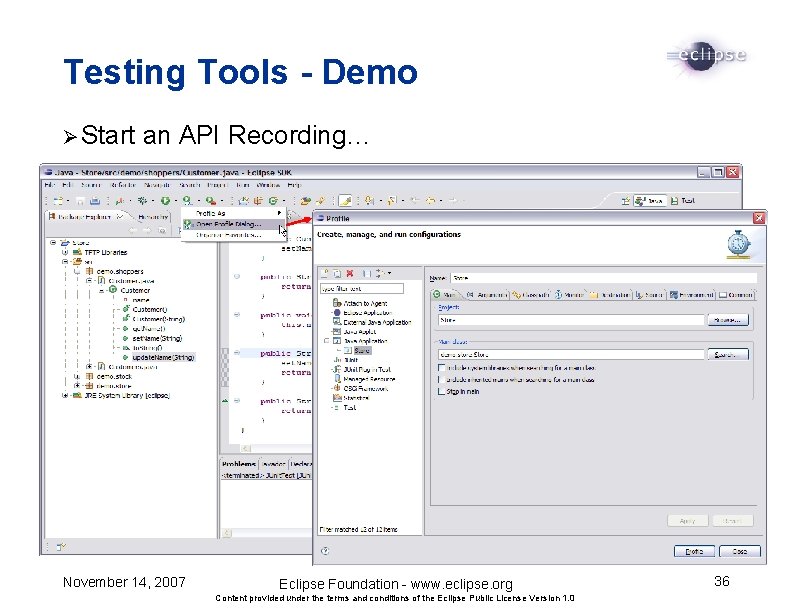Click the Project input field containing Store
The image size is (792, 612).
pos(571,320)
